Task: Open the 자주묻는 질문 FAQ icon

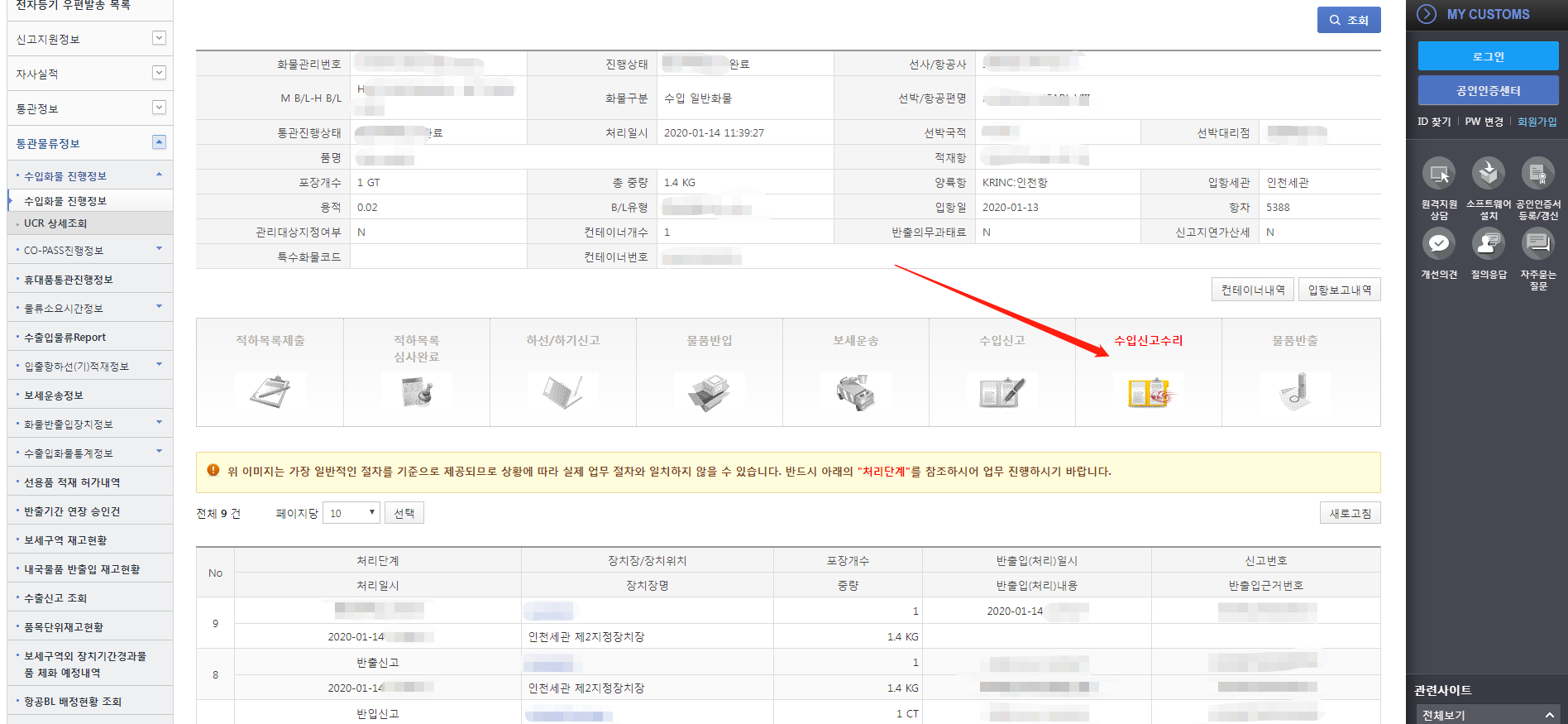Action: 1538,244
